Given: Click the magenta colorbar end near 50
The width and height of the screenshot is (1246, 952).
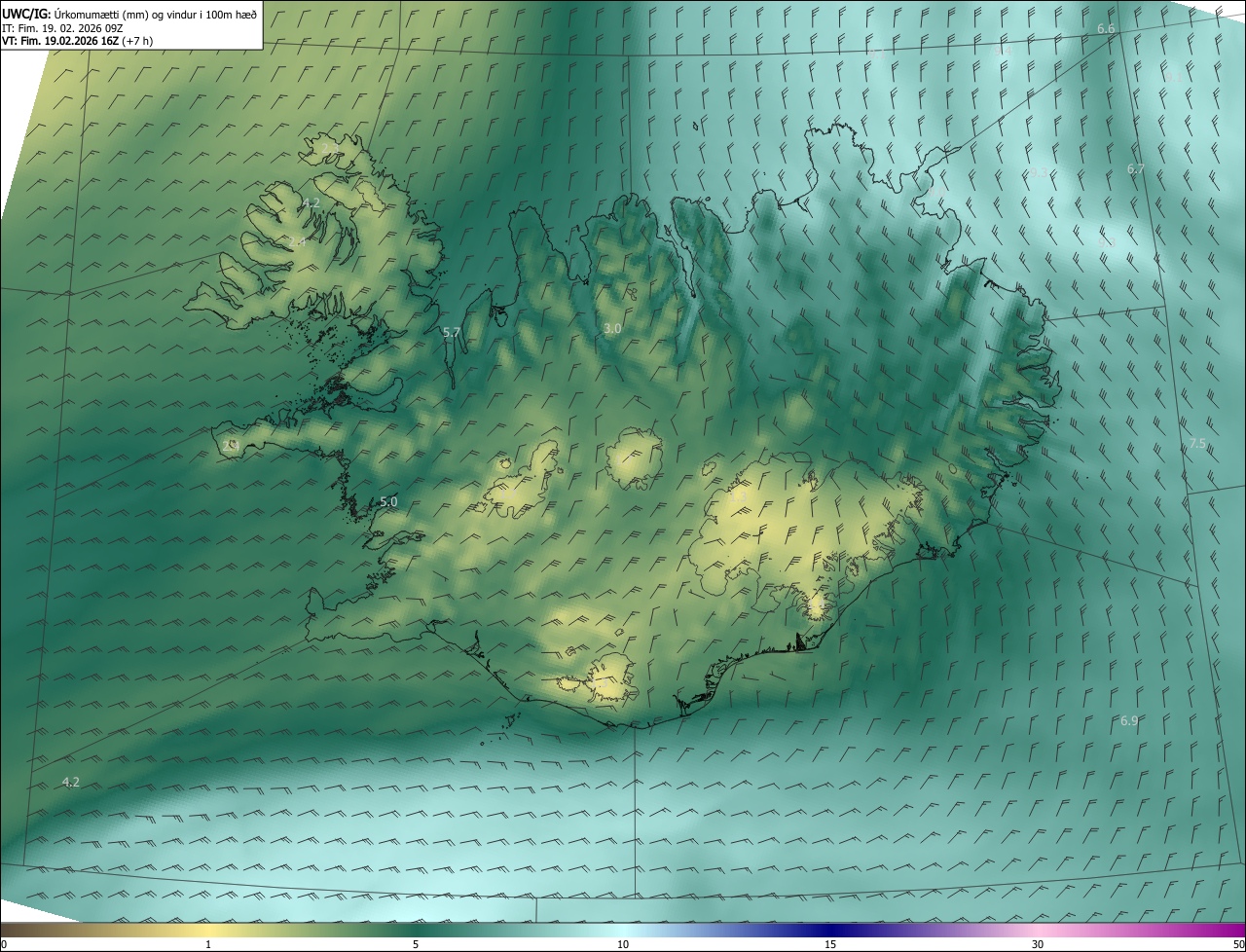Looking at the screenshot, I should 1234,930.
